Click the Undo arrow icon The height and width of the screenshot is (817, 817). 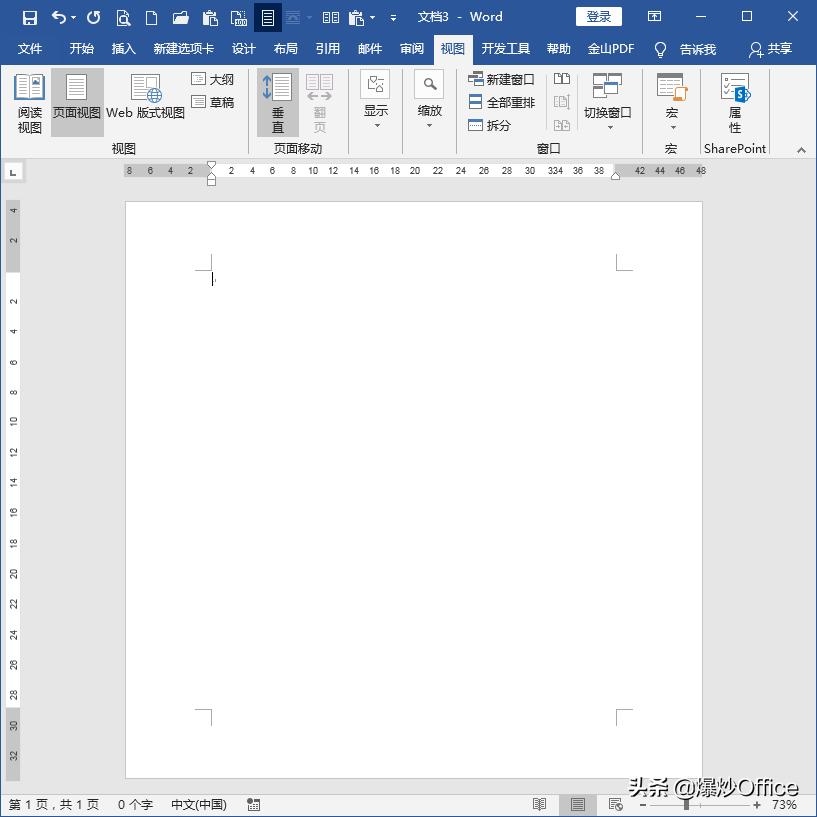click(58, 18)
